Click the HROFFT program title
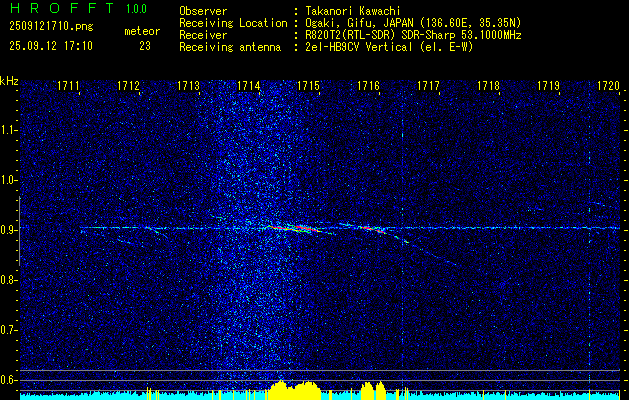This screenshot has width=629, height=400. 61,8
